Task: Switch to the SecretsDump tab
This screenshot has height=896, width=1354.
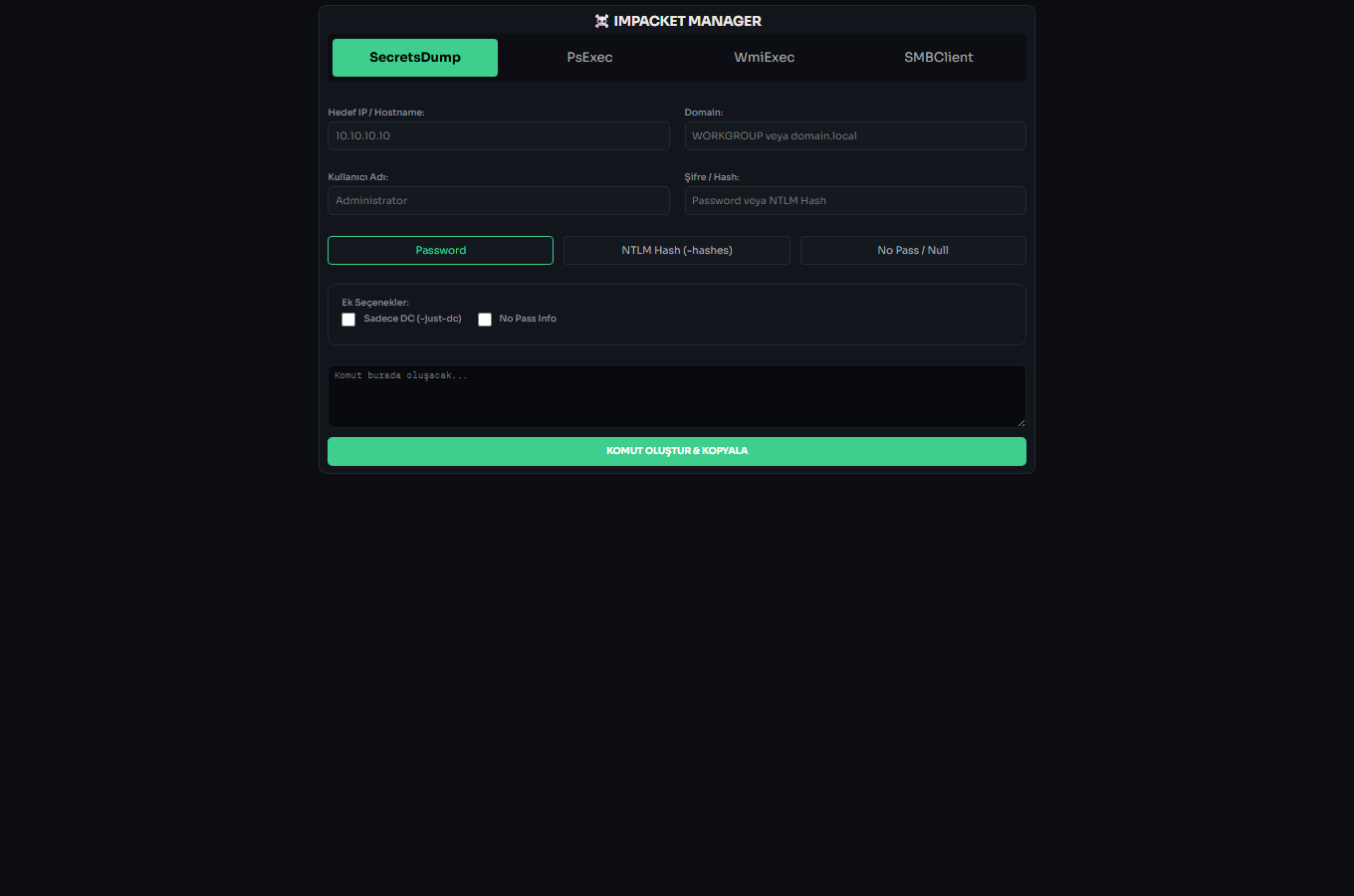Action: (x=415, y=58)
